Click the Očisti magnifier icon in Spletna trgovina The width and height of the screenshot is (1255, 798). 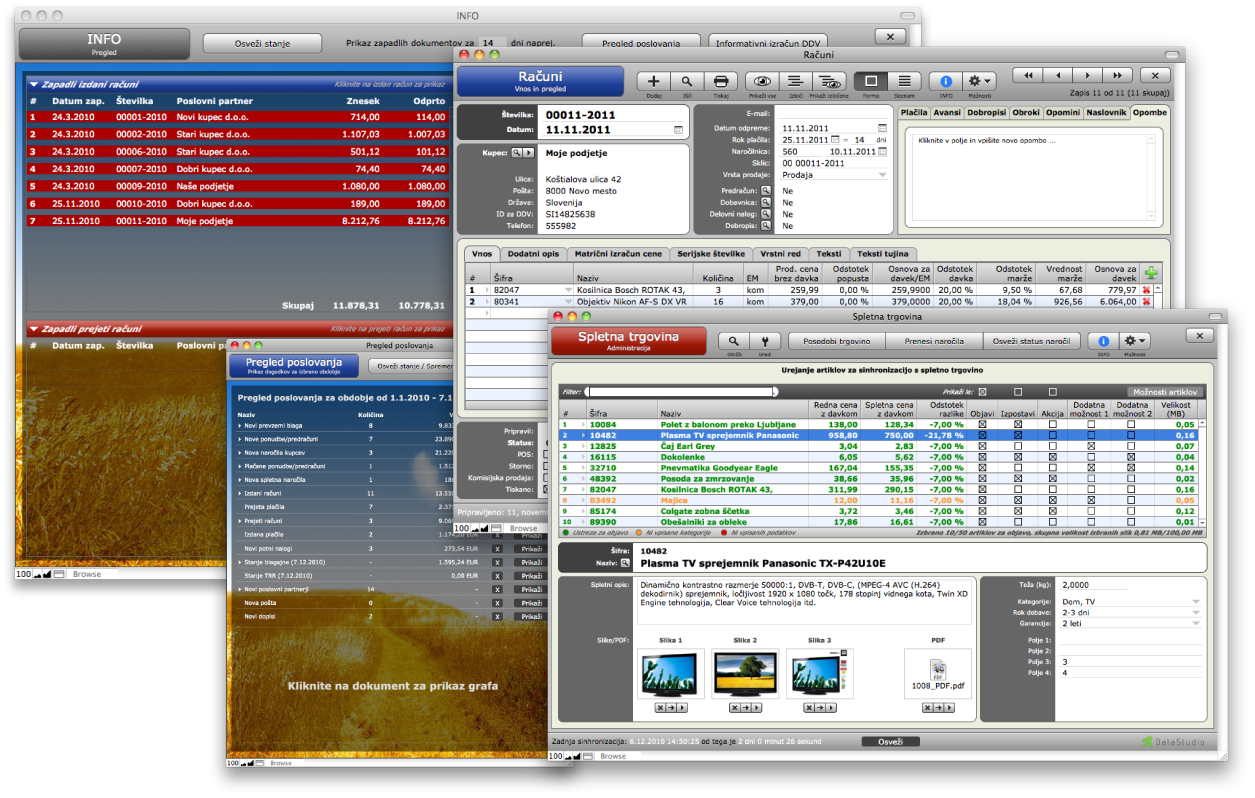pos(734,341)
